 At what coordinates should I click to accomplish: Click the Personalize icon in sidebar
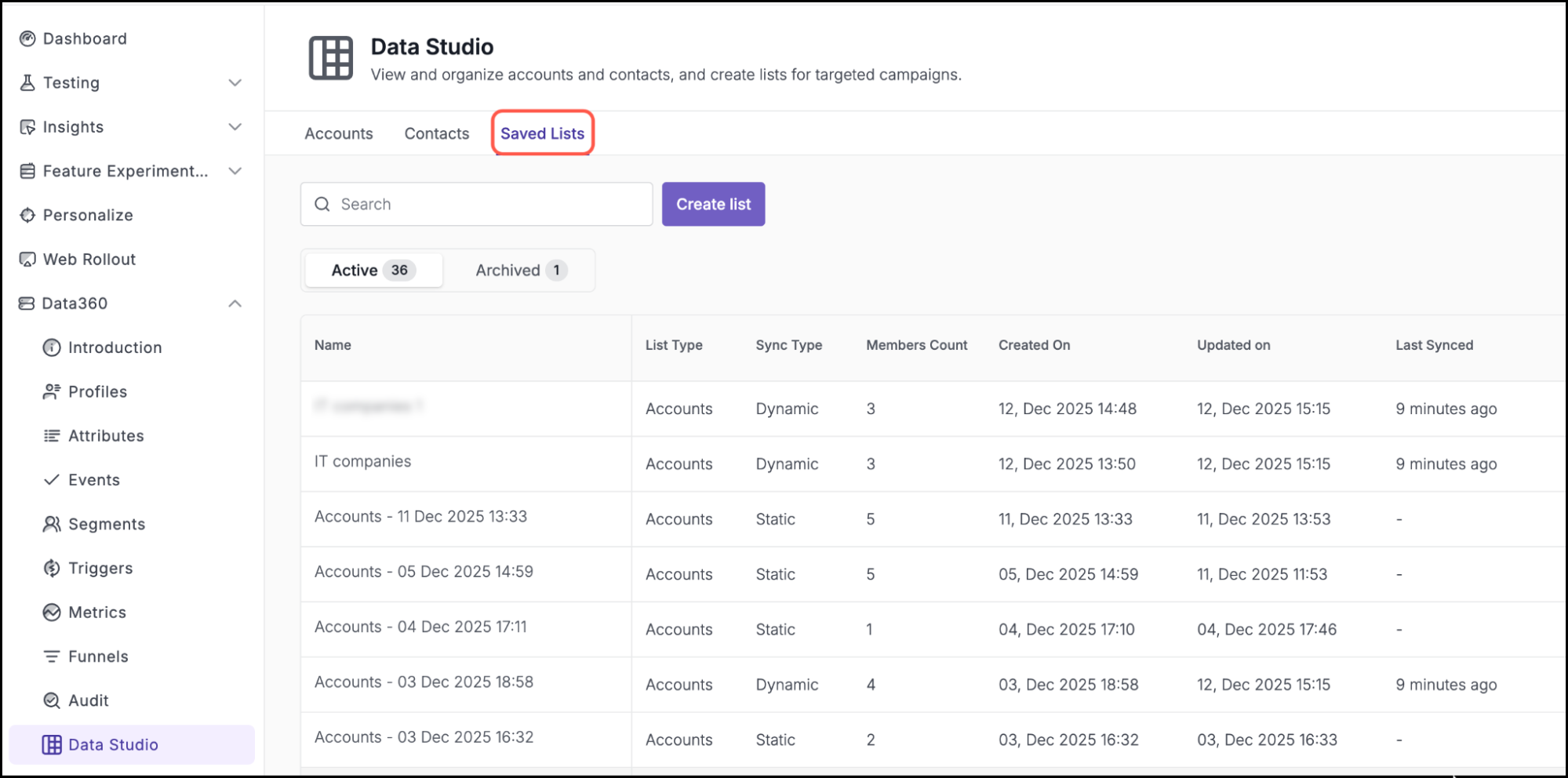click(27, 215)
